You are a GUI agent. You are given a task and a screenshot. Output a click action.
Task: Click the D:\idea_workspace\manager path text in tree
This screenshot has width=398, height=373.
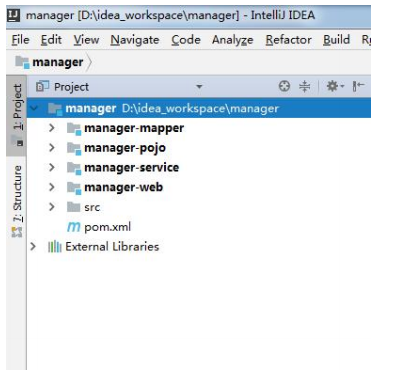(200, 109)
